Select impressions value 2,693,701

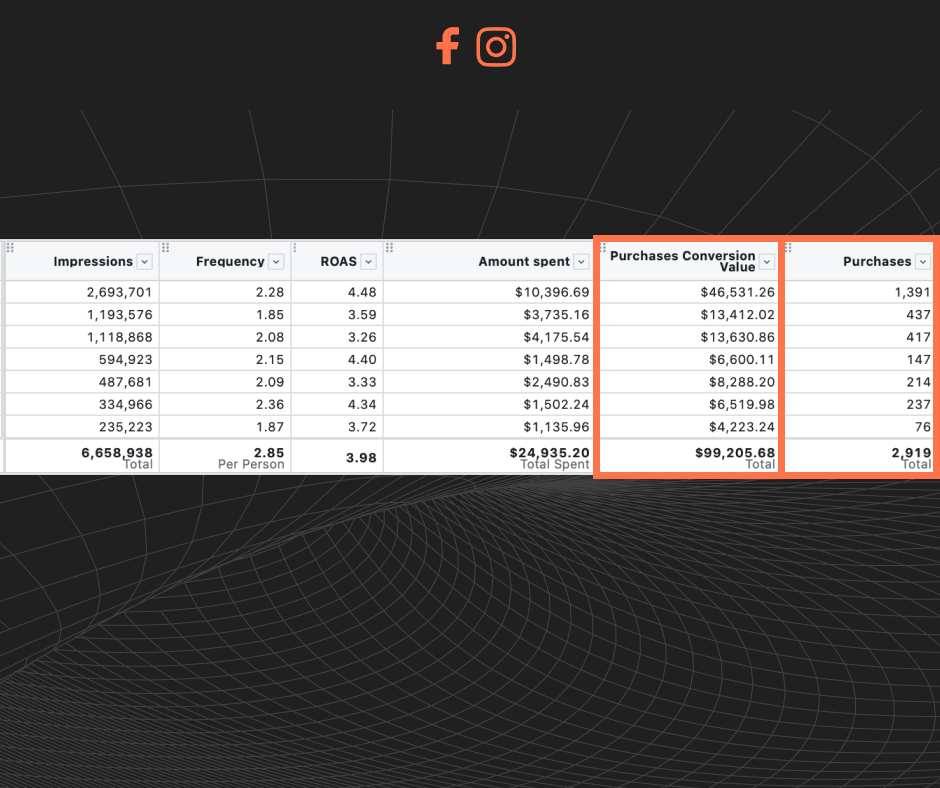pyautogui.click(x=119, y=292)
